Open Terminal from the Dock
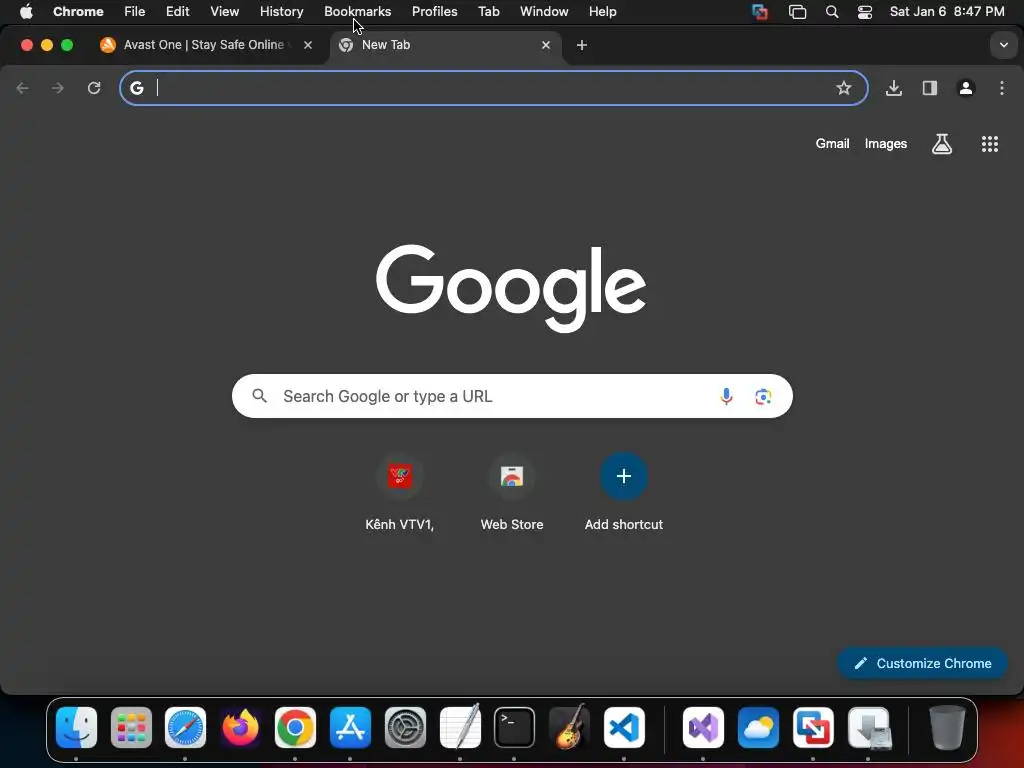 click(x=515, y=728)
